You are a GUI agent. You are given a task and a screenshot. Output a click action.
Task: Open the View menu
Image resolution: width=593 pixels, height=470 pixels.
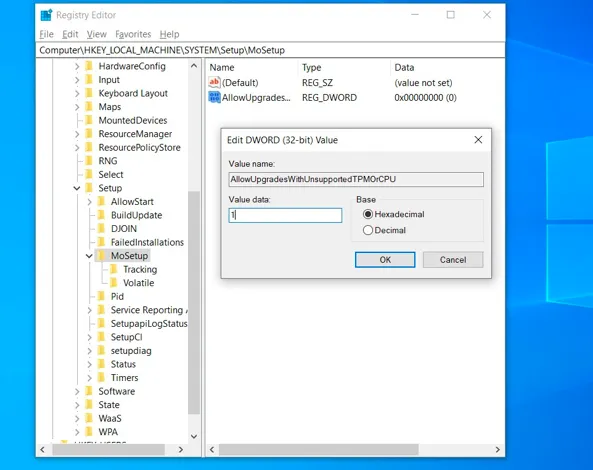[96, 34]
